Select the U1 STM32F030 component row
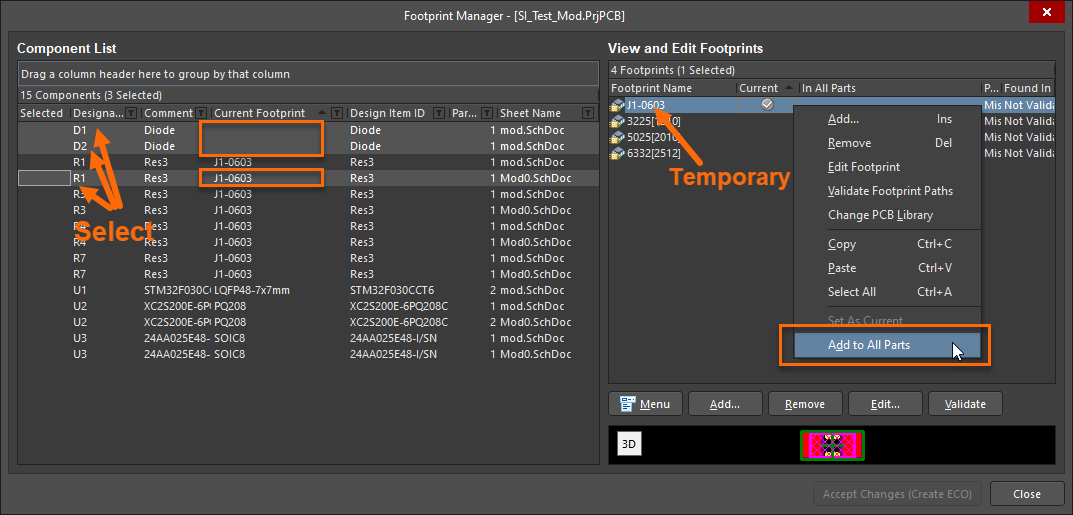 tap(308, 290)
